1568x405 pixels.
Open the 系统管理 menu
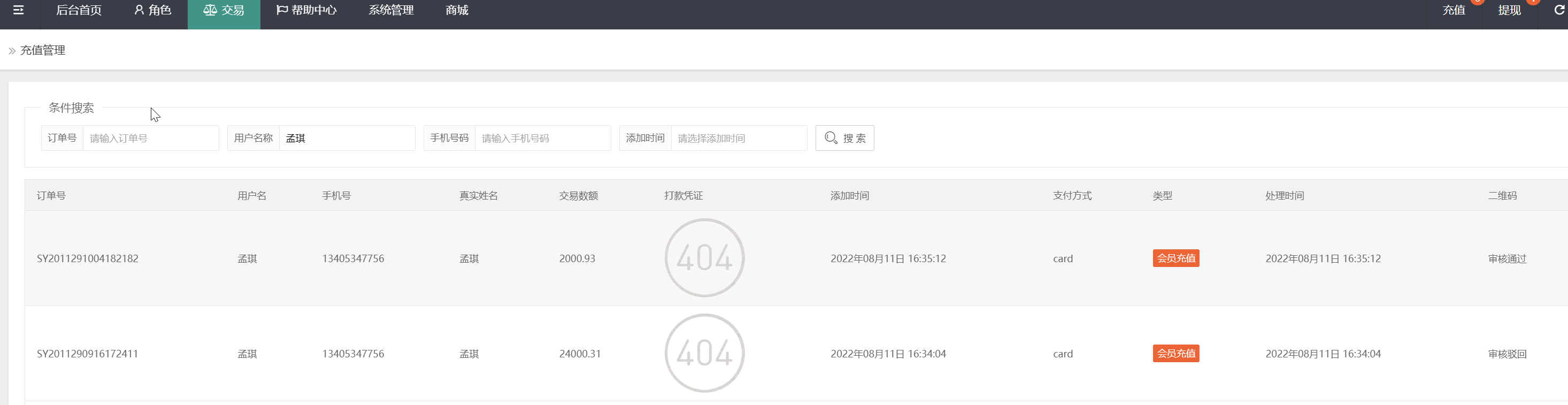click(x=391, y=10)
